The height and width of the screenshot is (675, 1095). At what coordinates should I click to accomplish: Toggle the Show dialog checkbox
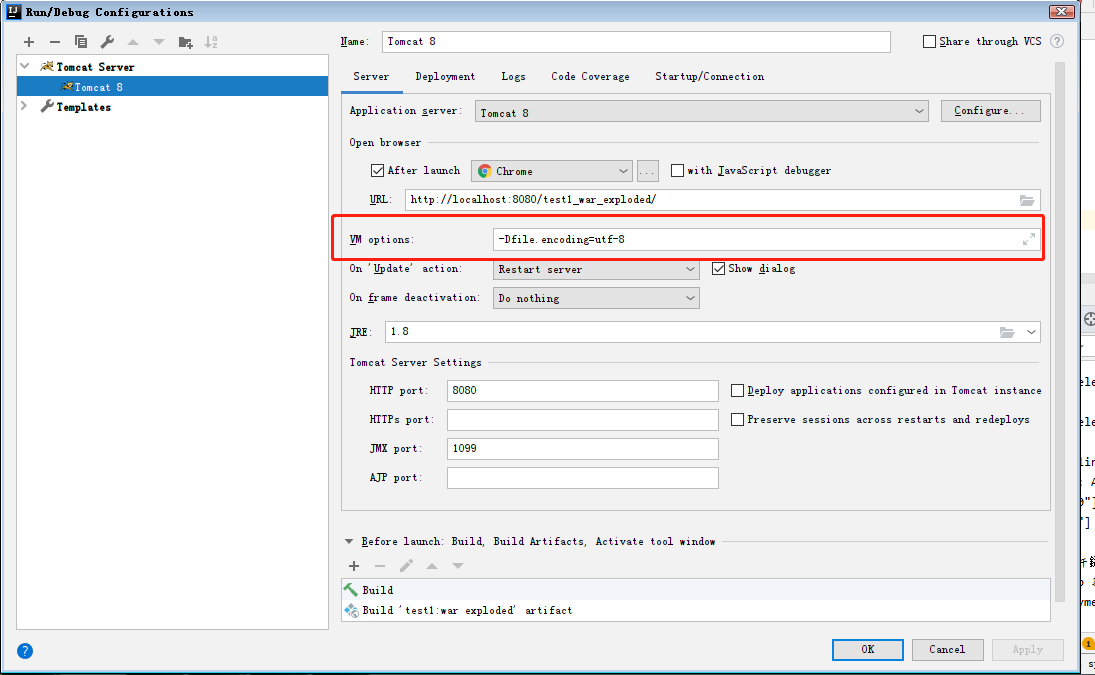tap(718, 269)
